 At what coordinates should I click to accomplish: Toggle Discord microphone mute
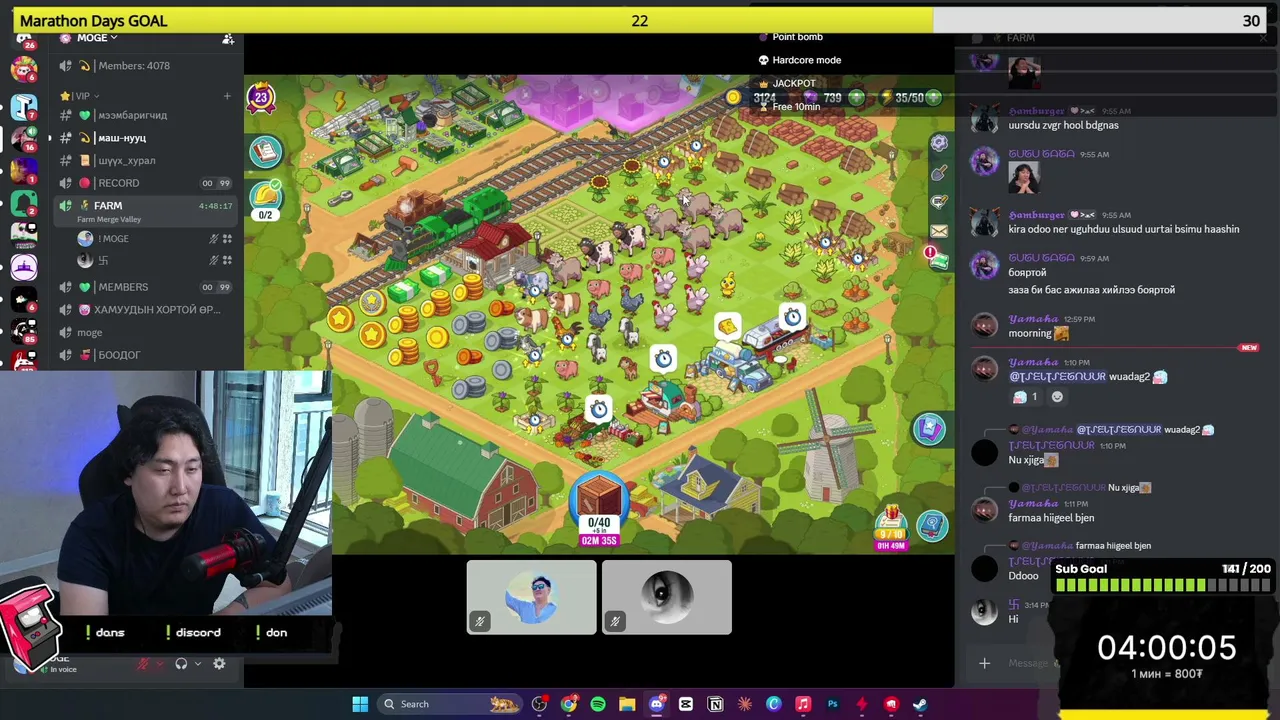(x=144, y=664)
